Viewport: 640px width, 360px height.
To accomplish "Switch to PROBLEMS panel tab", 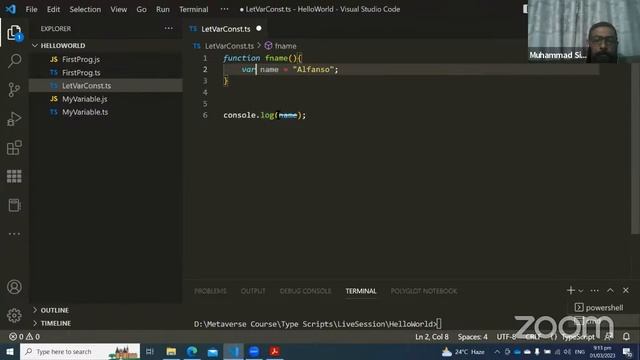I will [210, 291].
